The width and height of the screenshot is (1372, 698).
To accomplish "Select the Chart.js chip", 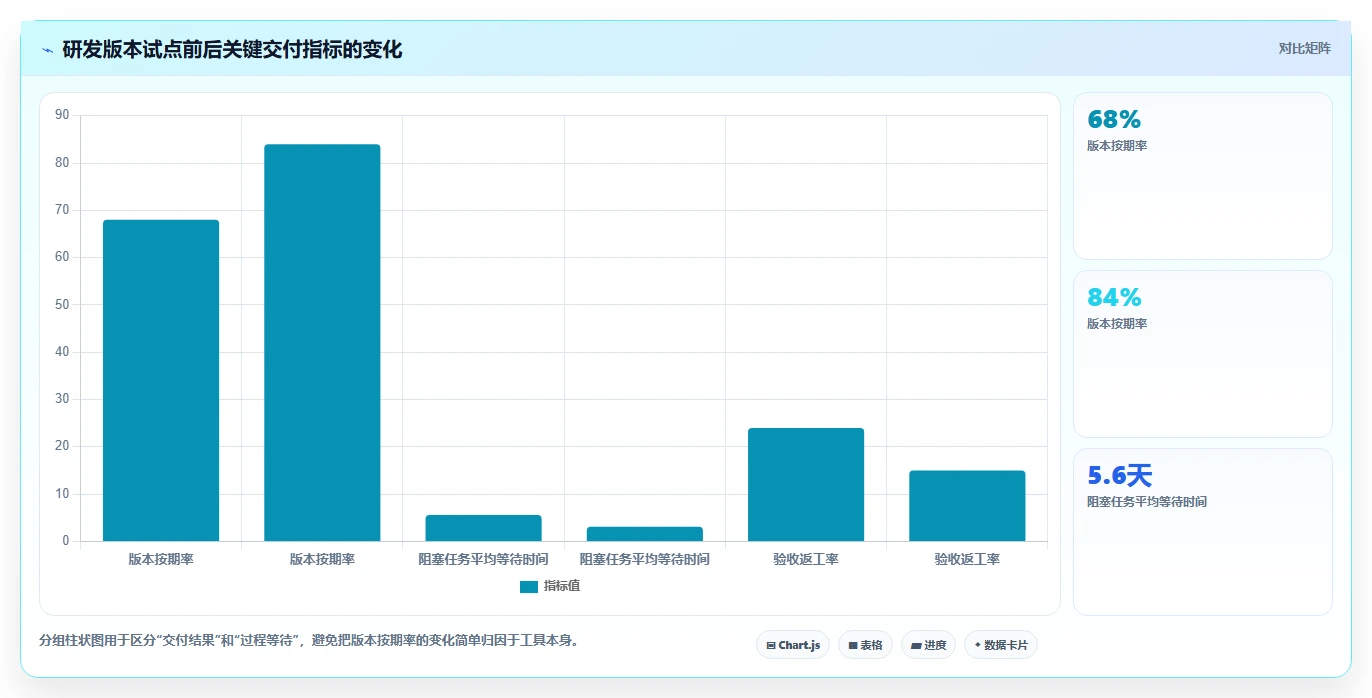I will (x=793, y=645).
